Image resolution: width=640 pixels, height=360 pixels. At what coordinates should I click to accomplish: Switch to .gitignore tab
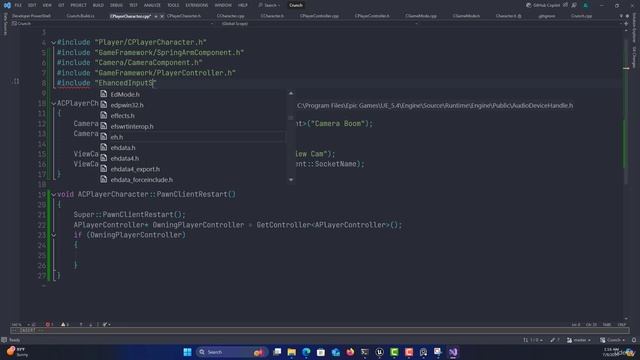[x=547, y=16]
